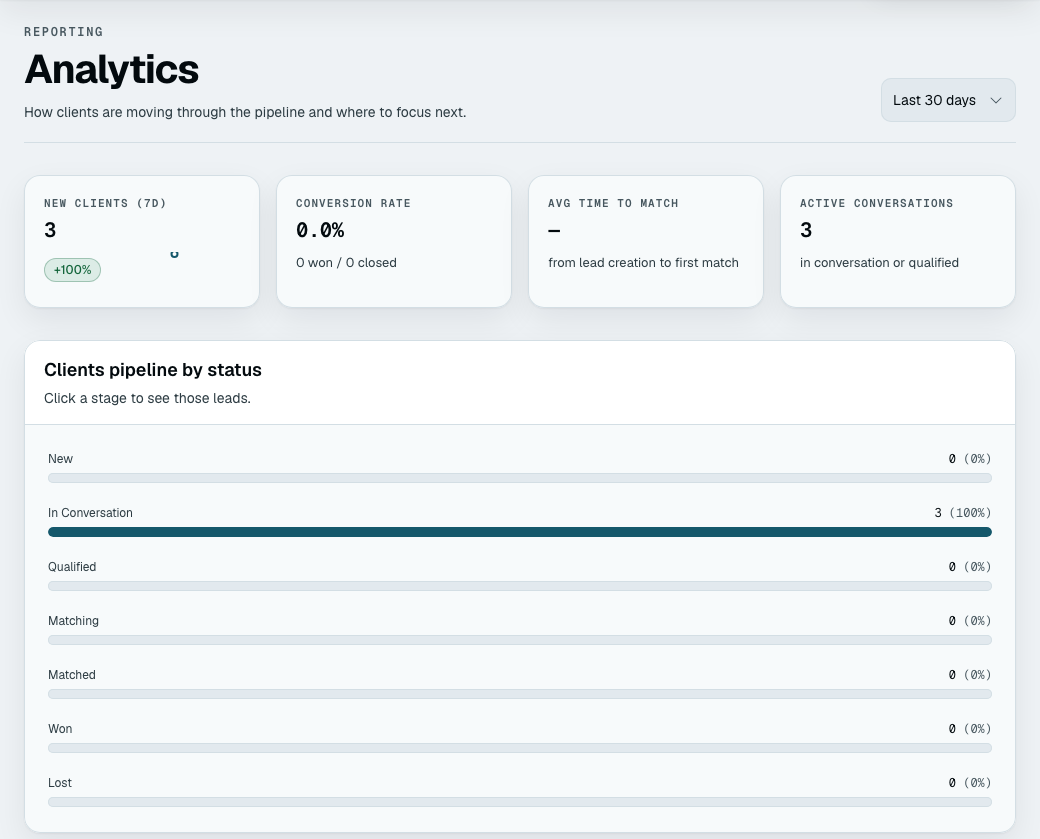Click 'Click a stage to see those leads.'
1040x839 pixels.
pos(147,399)
